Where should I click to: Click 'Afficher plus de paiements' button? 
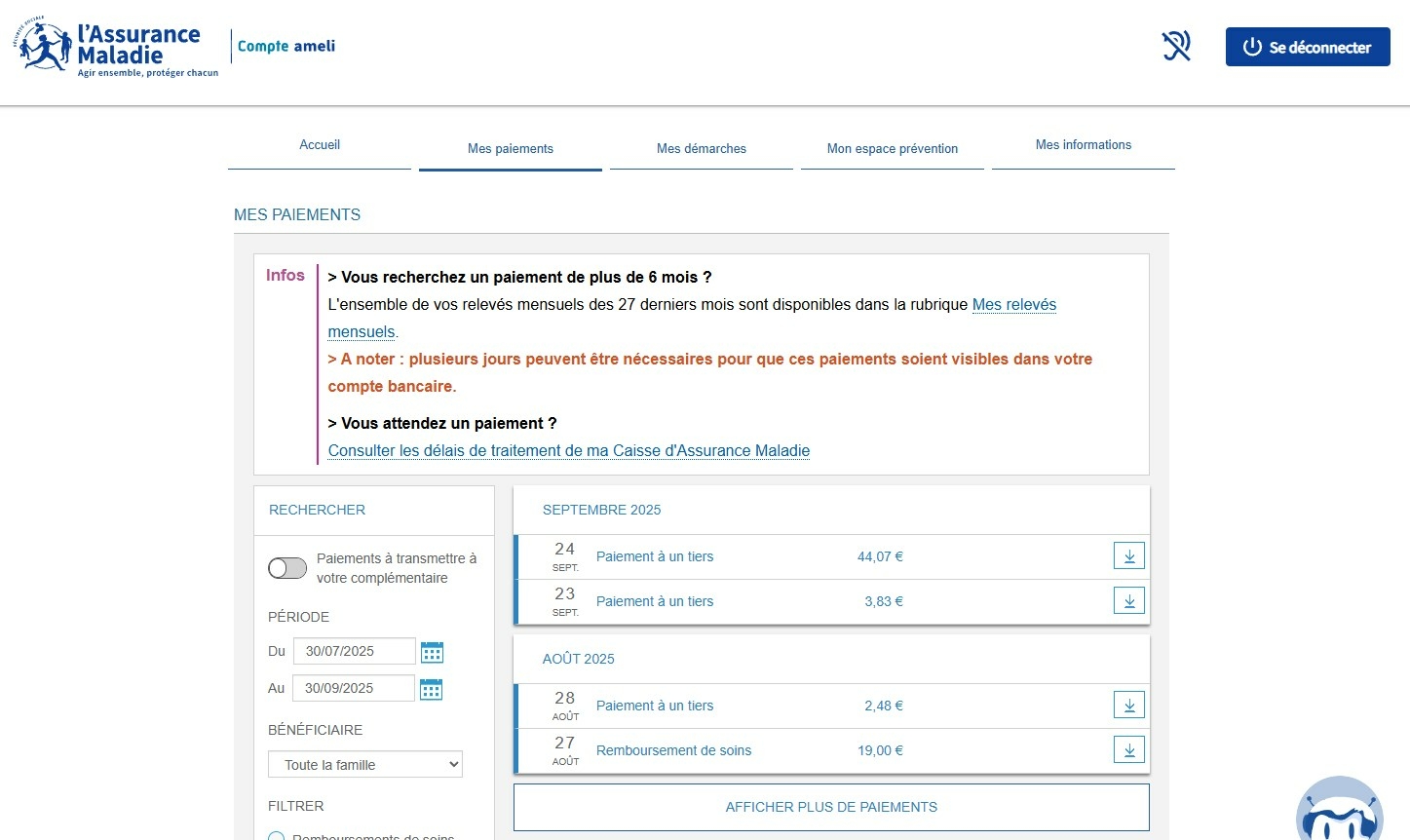pyautogui.click(x=831, y=807)
